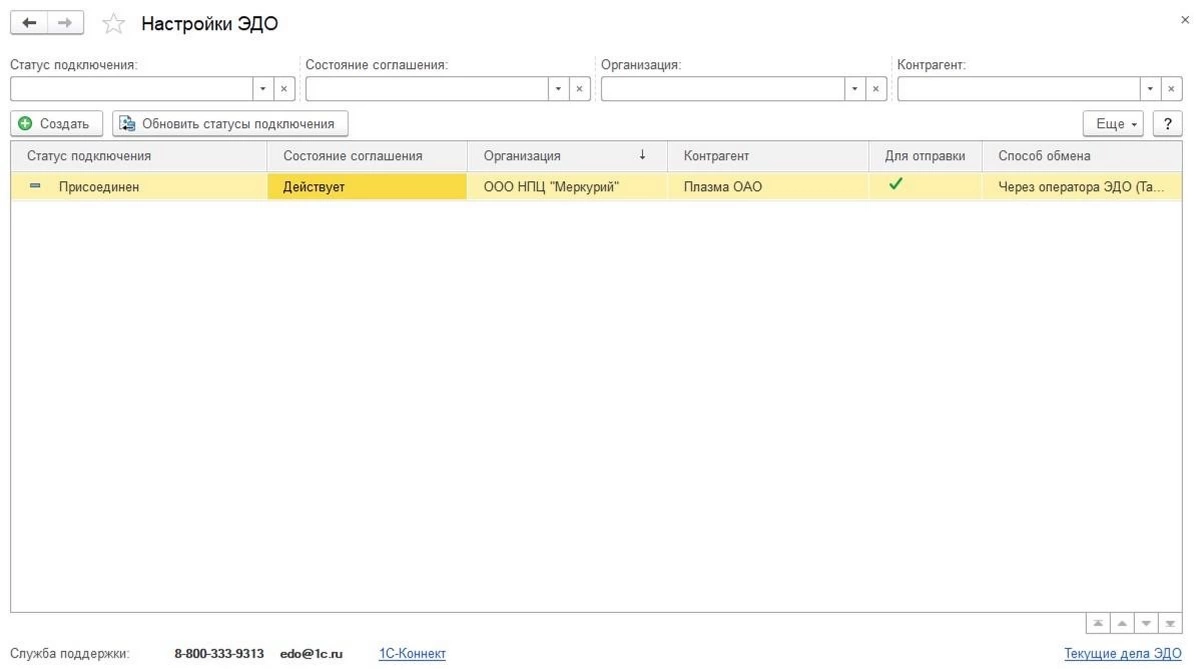Screen dimensions: 1200x669
Task: Add Настройки ЭДО to favorites star
Action: [114, 23]
